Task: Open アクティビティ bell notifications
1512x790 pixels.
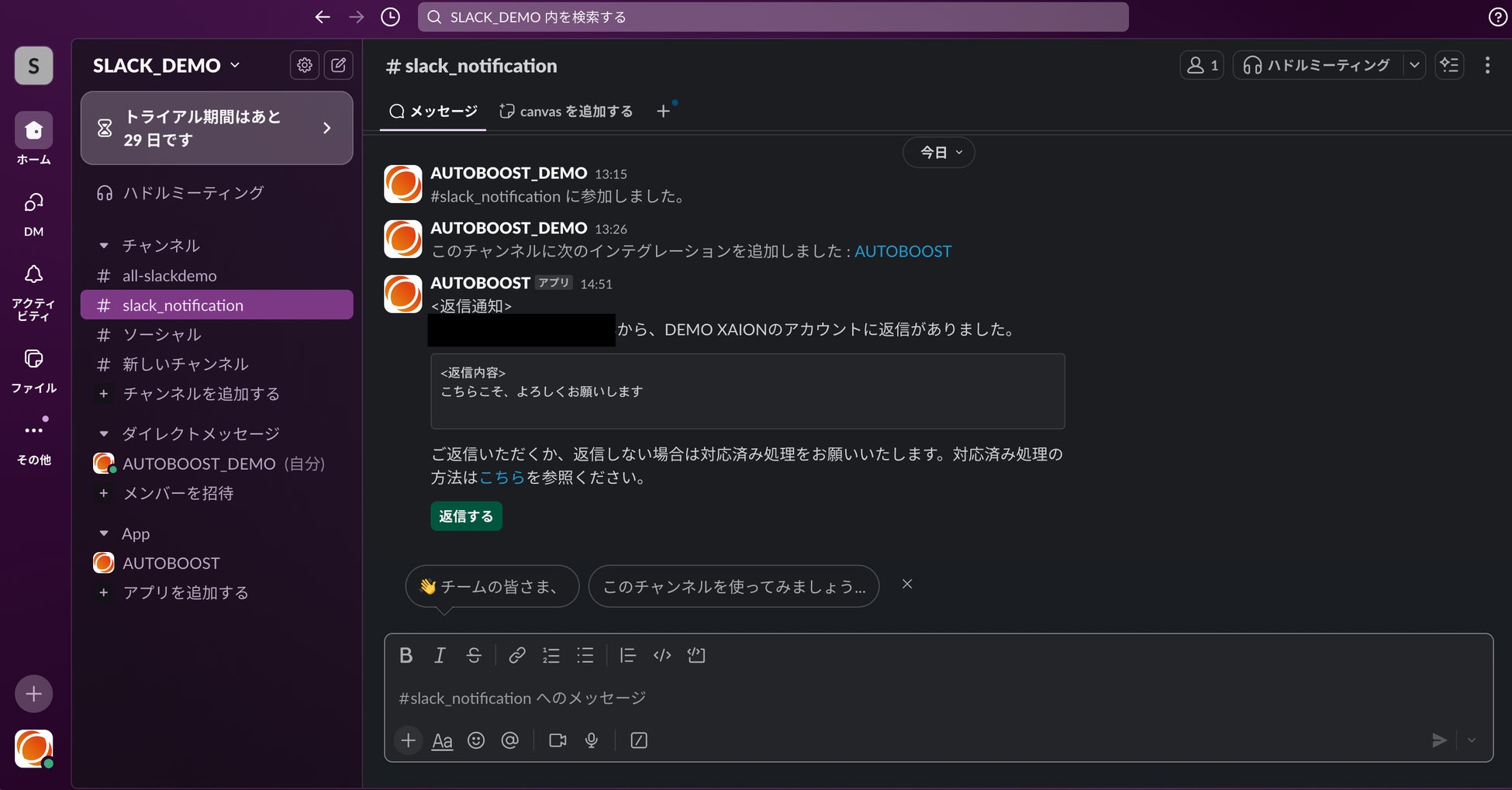Action: tap(34, 292)
